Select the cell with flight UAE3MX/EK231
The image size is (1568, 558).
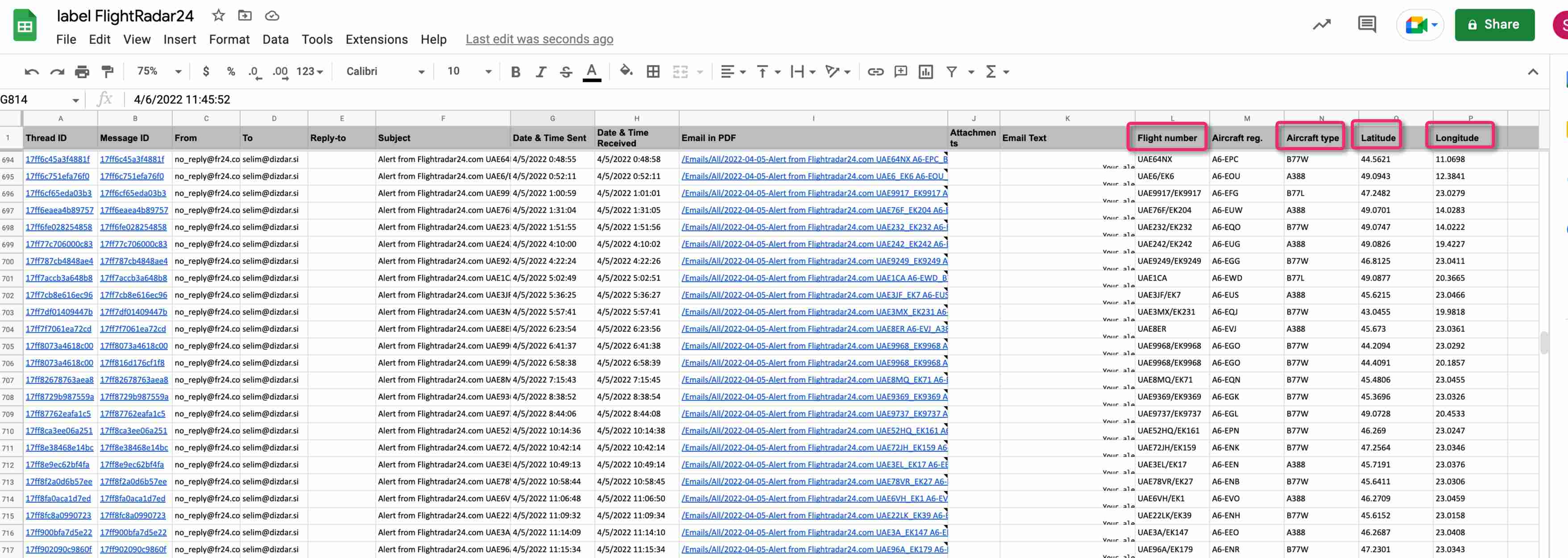(x=1171, y=312)
